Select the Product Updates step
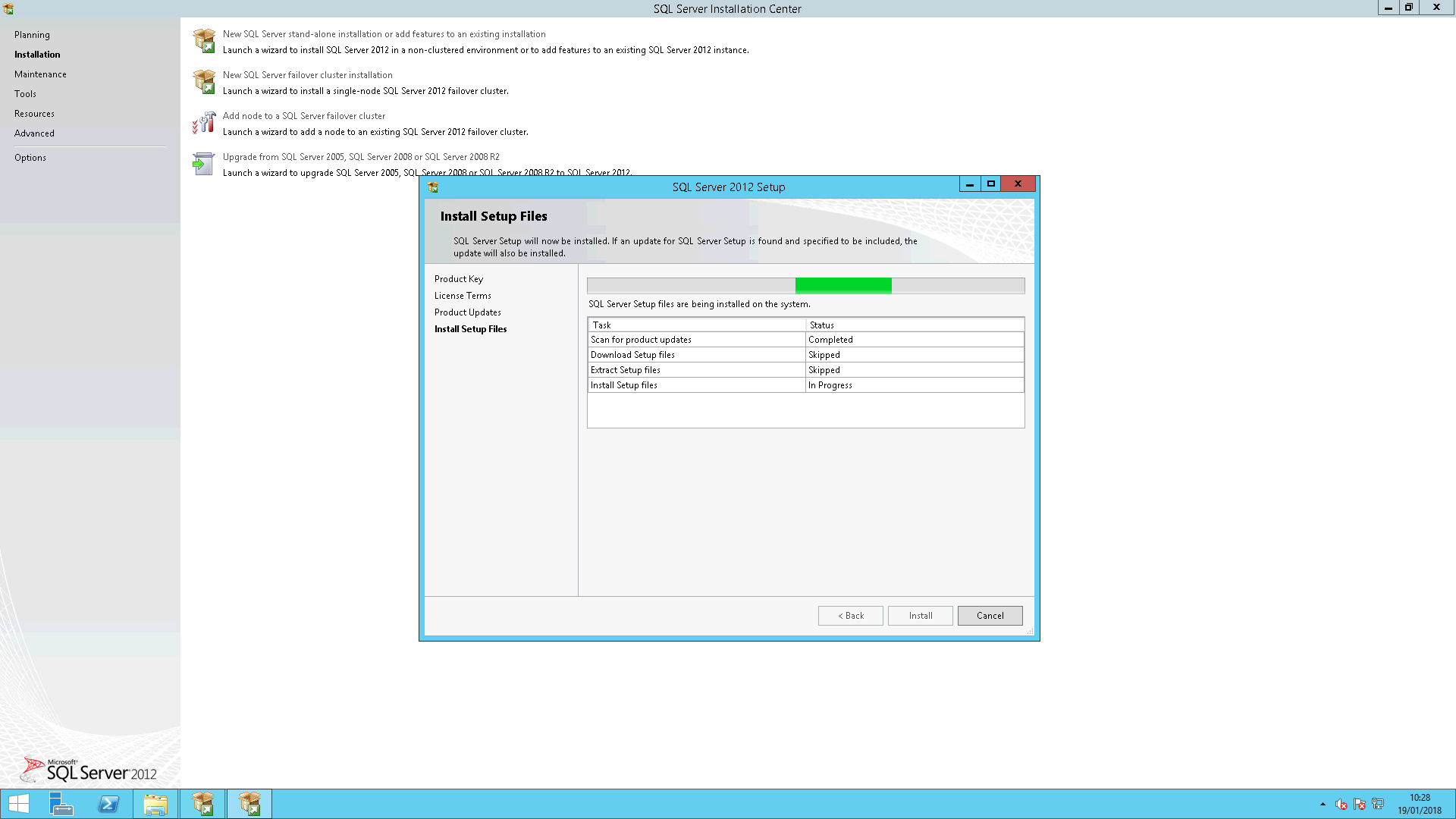The image size is (1456, 819). point(467,312)
